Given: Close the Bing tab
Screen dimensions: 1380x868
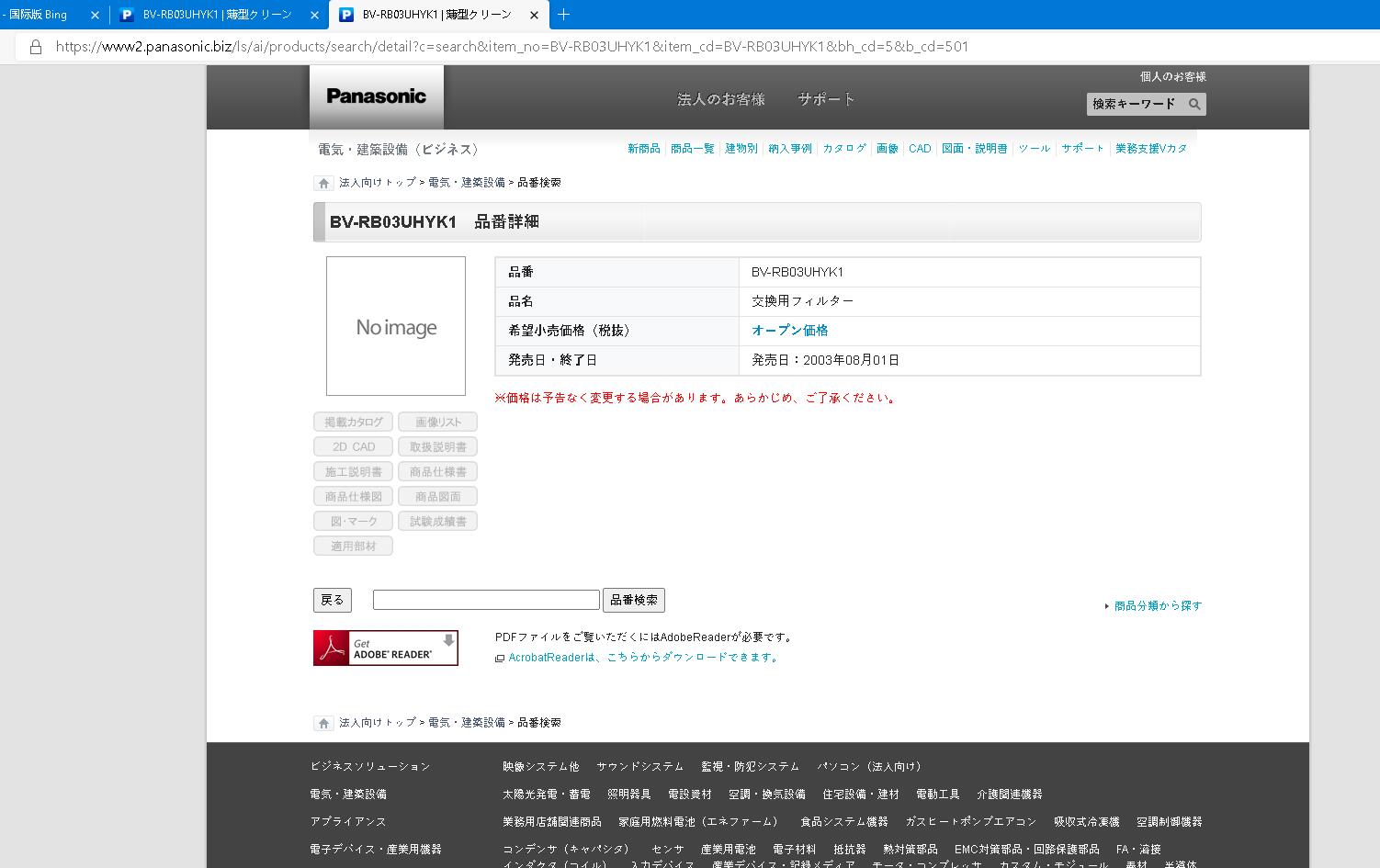Looking at the screenshot, I should pyautogui.click(x=95, y=15).
